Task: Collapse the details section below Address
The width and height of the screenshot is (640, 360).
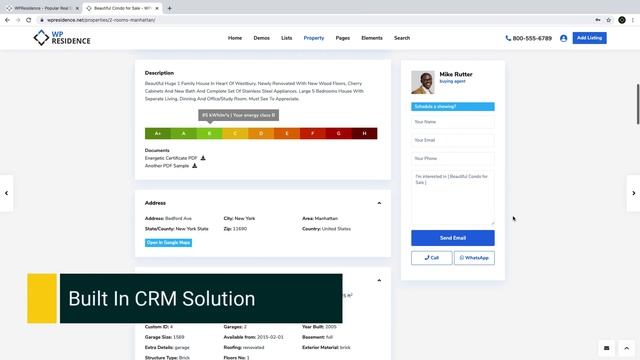Action: pyautogui.click(x=379, y=280)
